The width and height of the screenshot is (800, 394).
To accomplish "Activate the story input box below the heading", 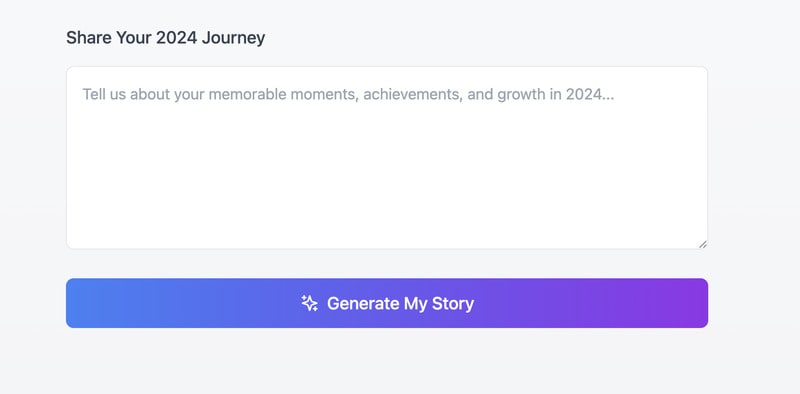I will [x=387, y=158].
